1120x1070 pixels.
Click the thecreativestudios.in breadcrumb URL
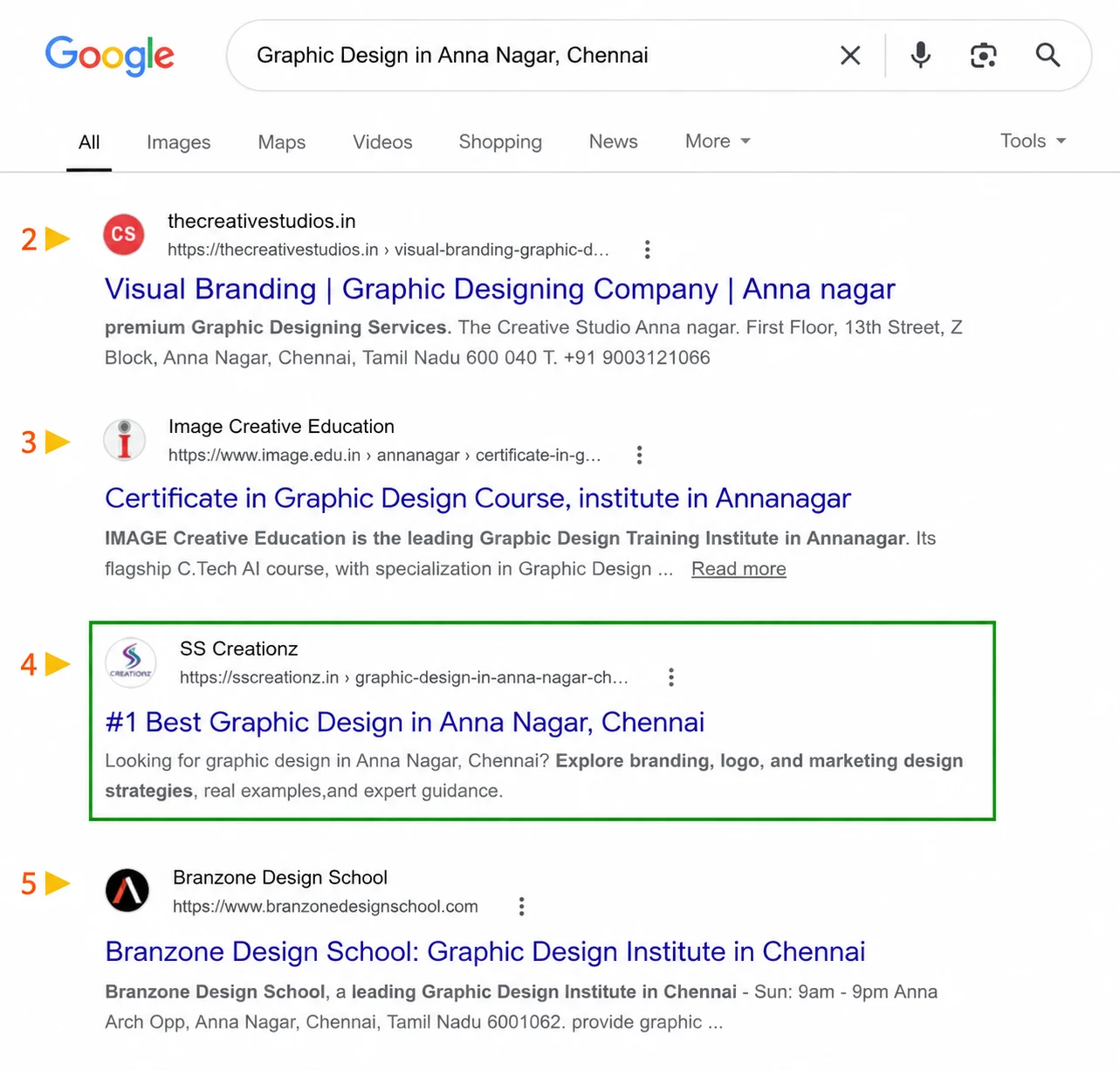388,250
